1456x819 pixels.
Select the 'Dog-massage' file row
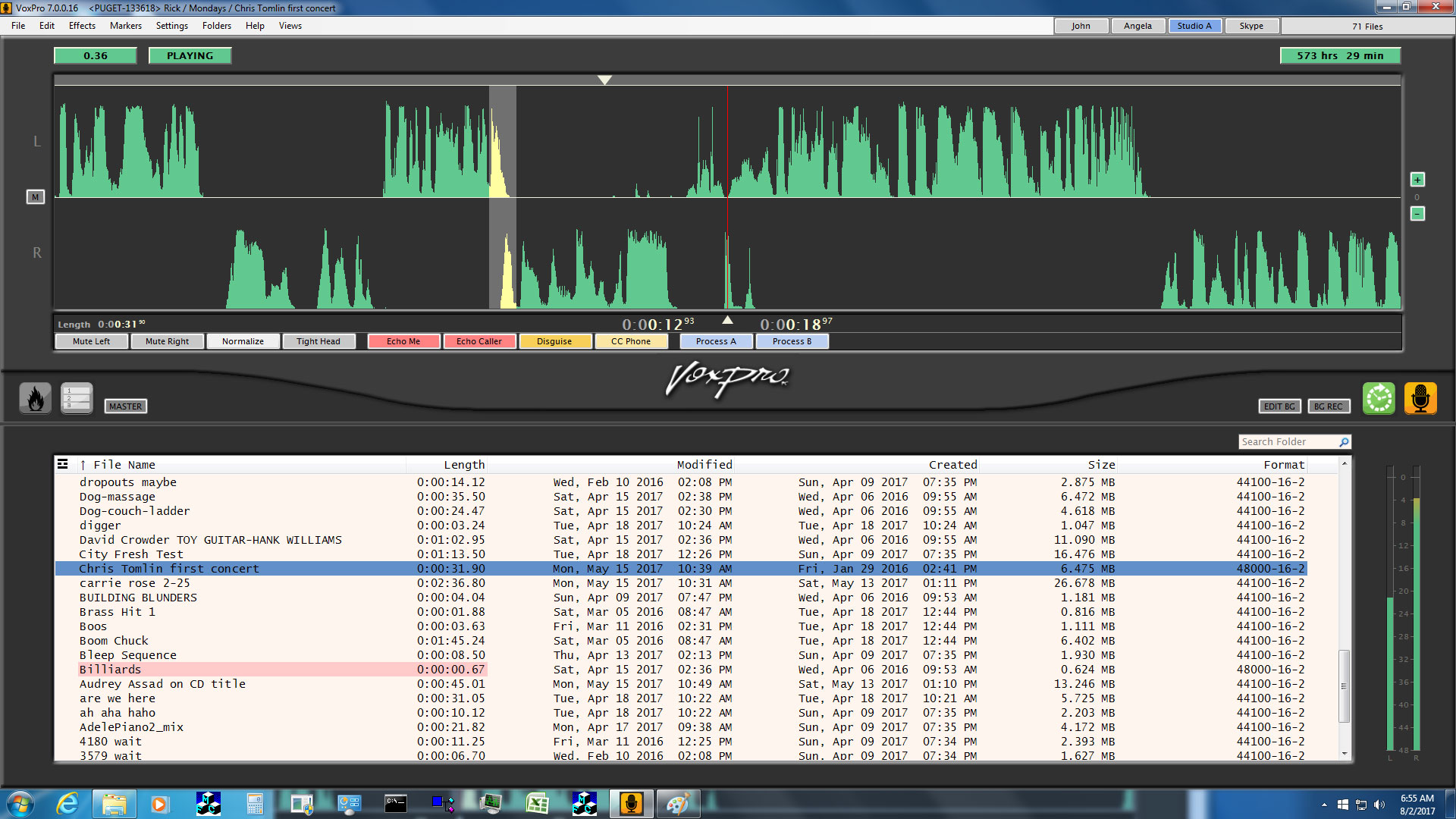681,497
